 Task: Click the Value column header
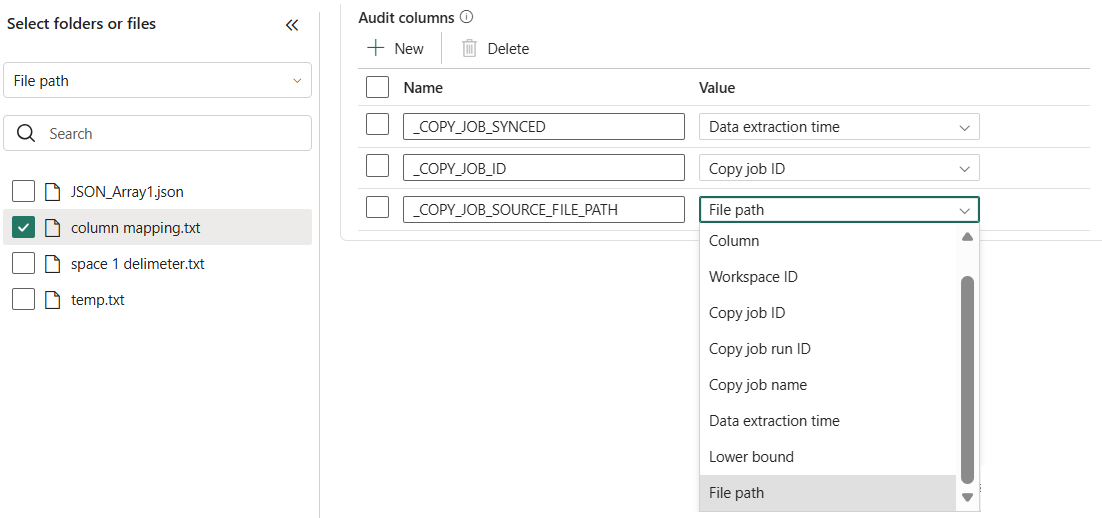[x=717, y=87]
